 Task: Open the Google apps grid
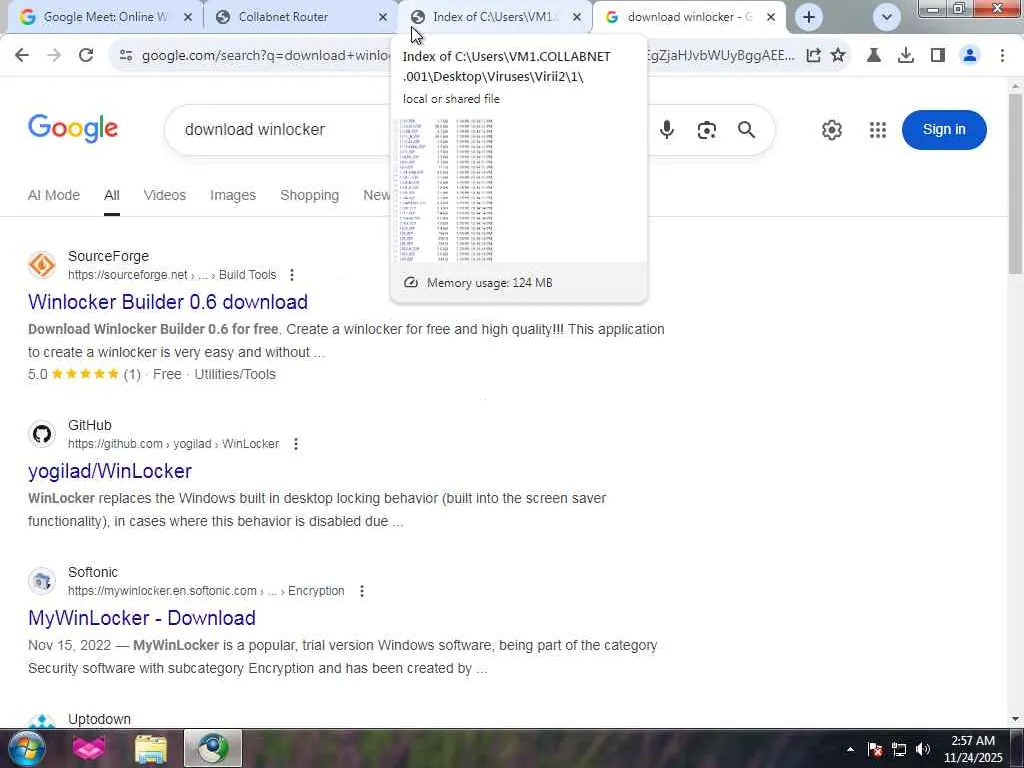[878, 130]
